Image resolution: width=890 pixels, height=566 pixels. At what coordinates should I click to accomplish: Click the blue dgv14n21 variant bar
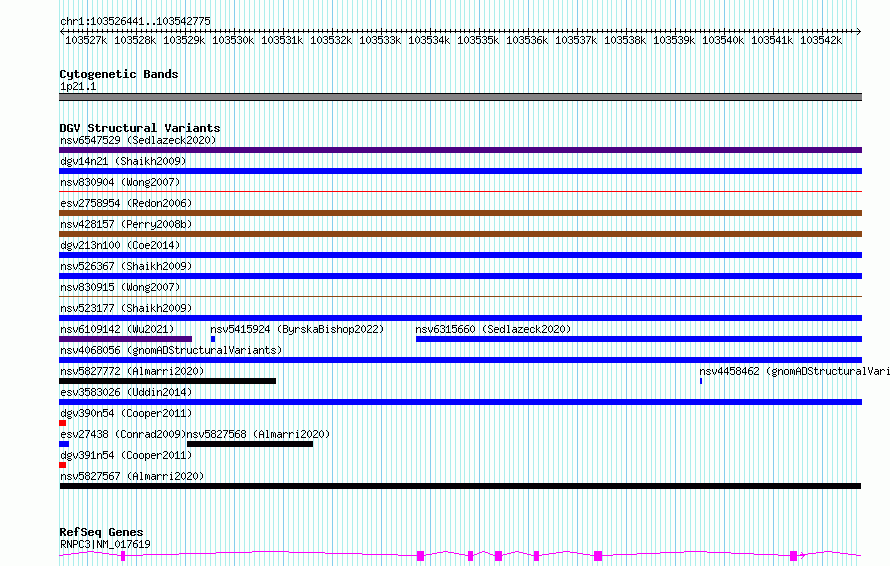(x=460, y=171)
